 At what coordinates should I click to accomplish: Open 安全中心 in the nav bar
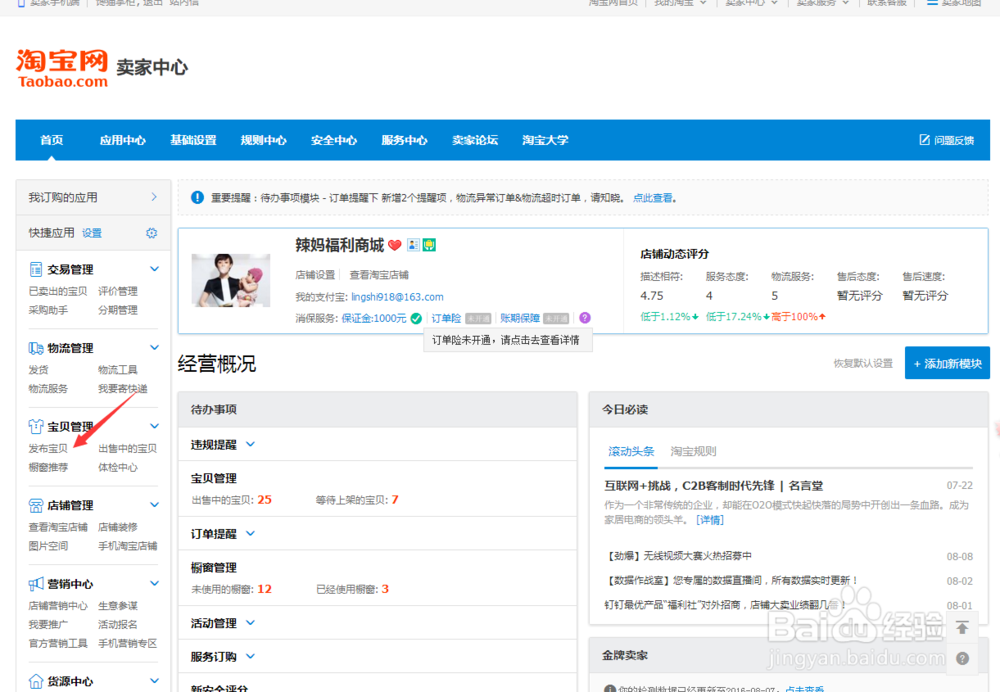pyautogui.click(x=334, y=140)
